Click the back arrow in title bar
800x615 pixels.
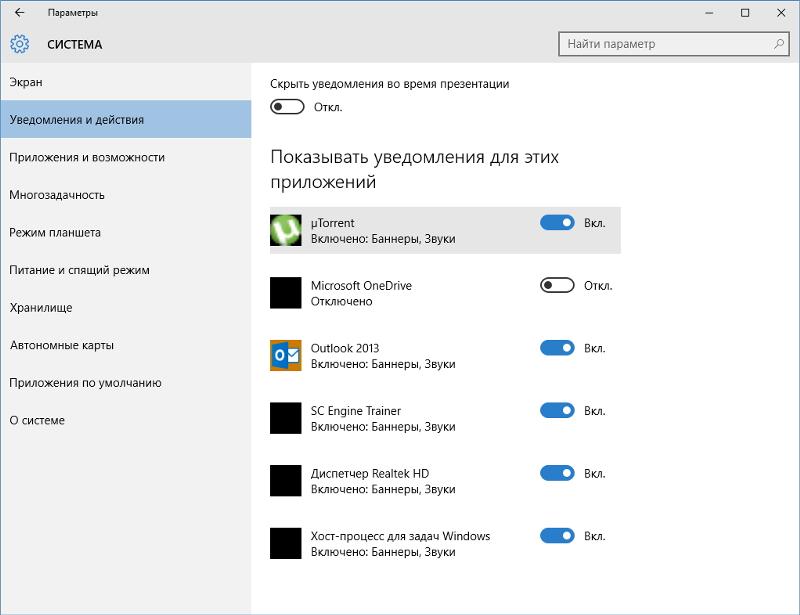pos(19,13)
